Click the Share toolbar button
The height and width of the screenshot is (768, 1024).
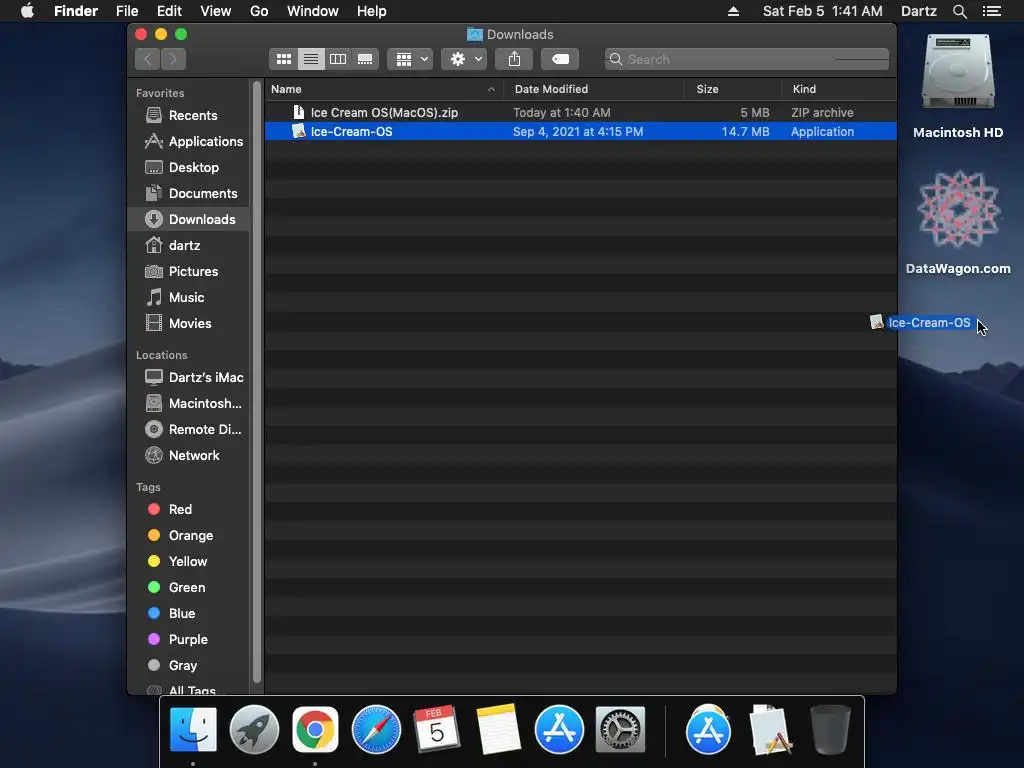pos(514,59)
